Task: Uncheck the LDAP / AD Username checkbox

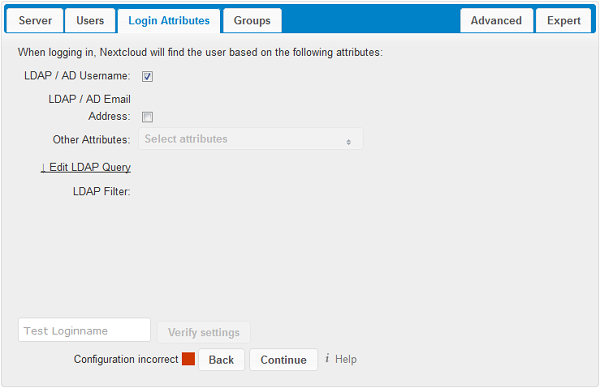Action: point(147,77)
